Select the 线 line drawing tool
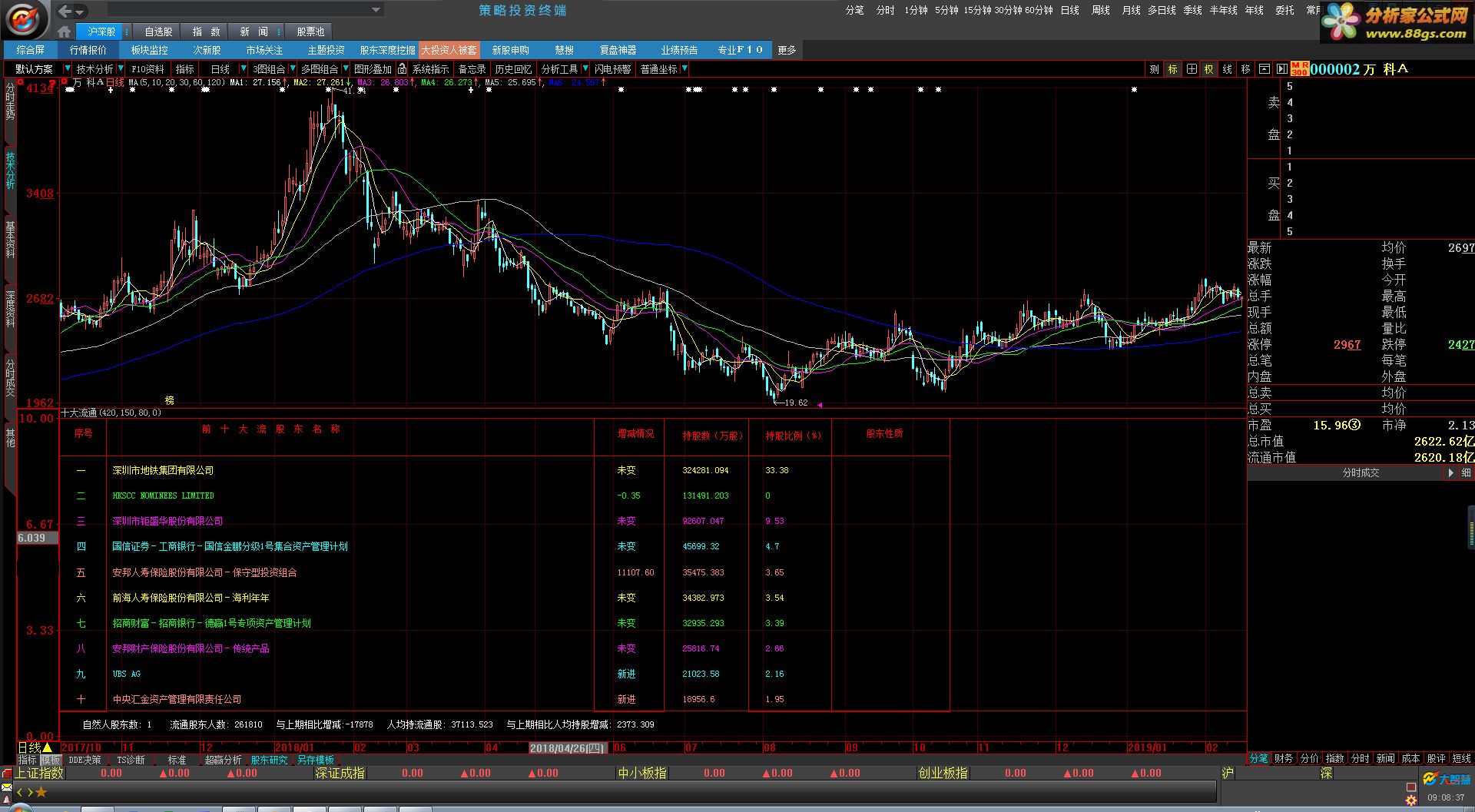 1227,69
